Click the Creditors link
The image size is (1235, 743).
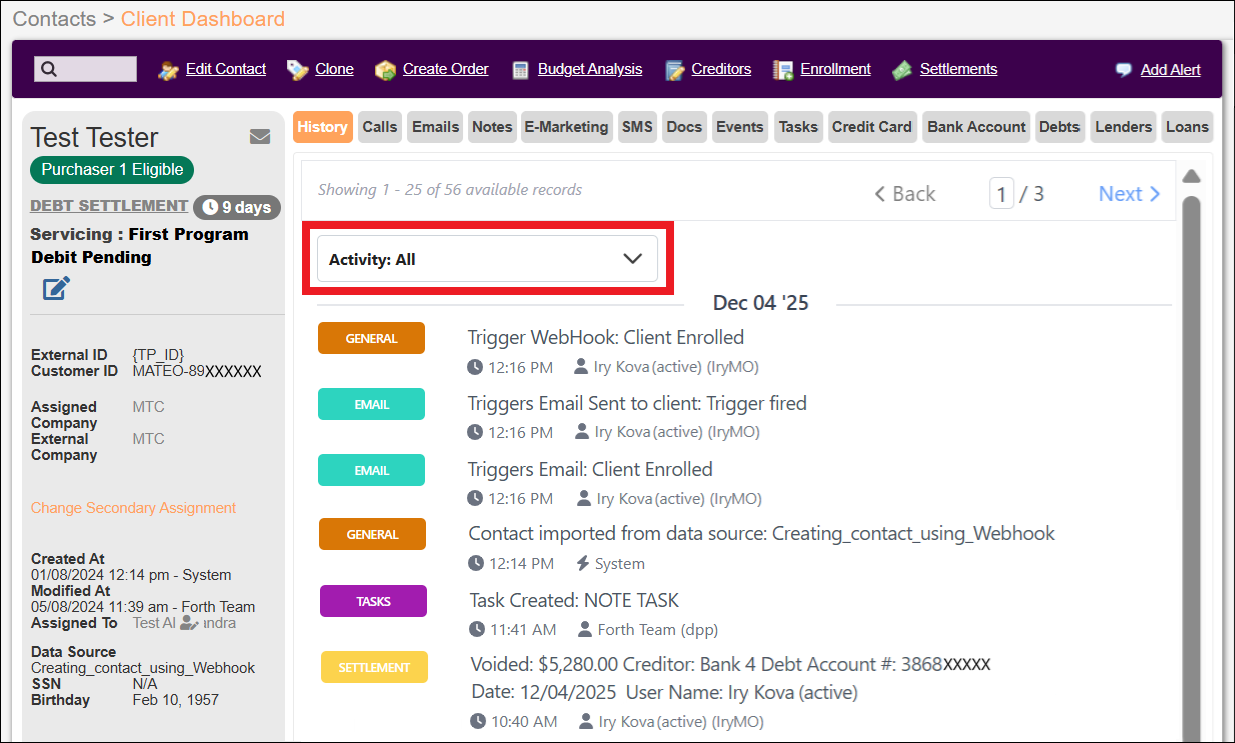721,69
